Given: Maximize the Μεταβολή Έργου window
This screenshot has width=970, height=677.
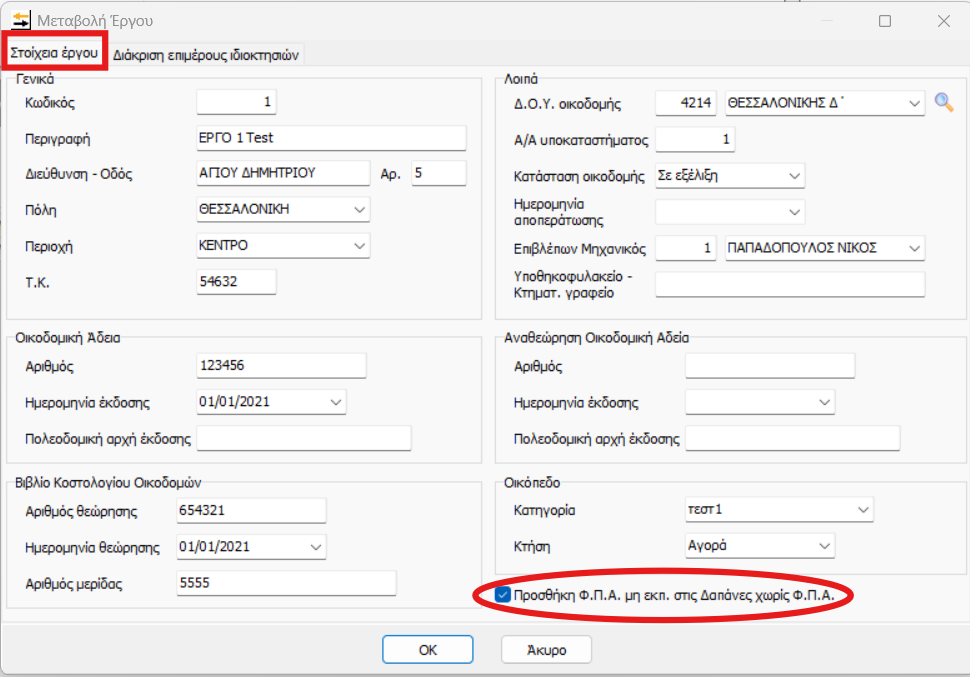Looking at the screenshot, I should (x=884, y=21).
